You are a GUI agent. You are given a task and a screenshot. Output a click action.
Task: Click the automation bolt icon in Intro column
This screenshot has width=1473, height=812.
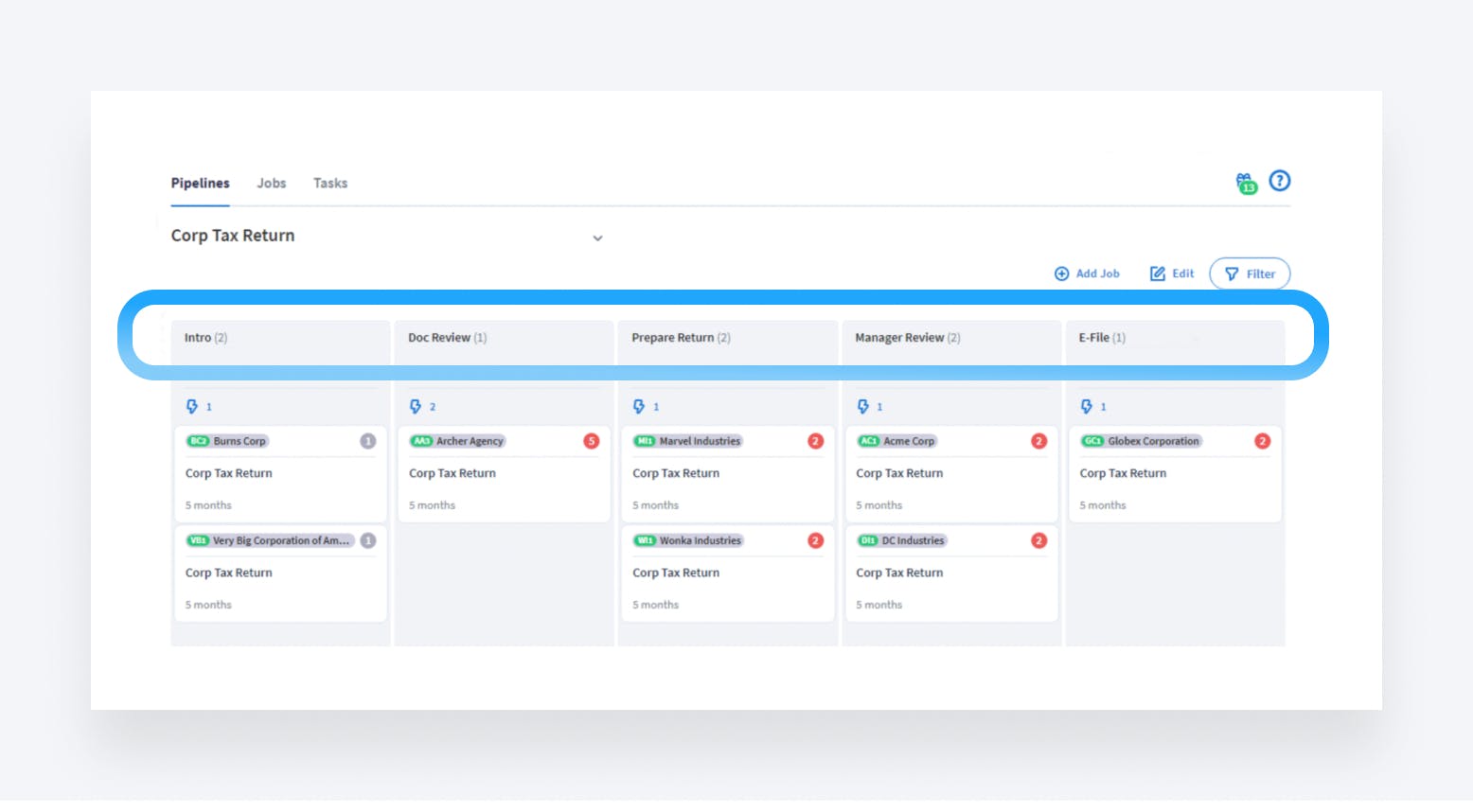point(192,407)
